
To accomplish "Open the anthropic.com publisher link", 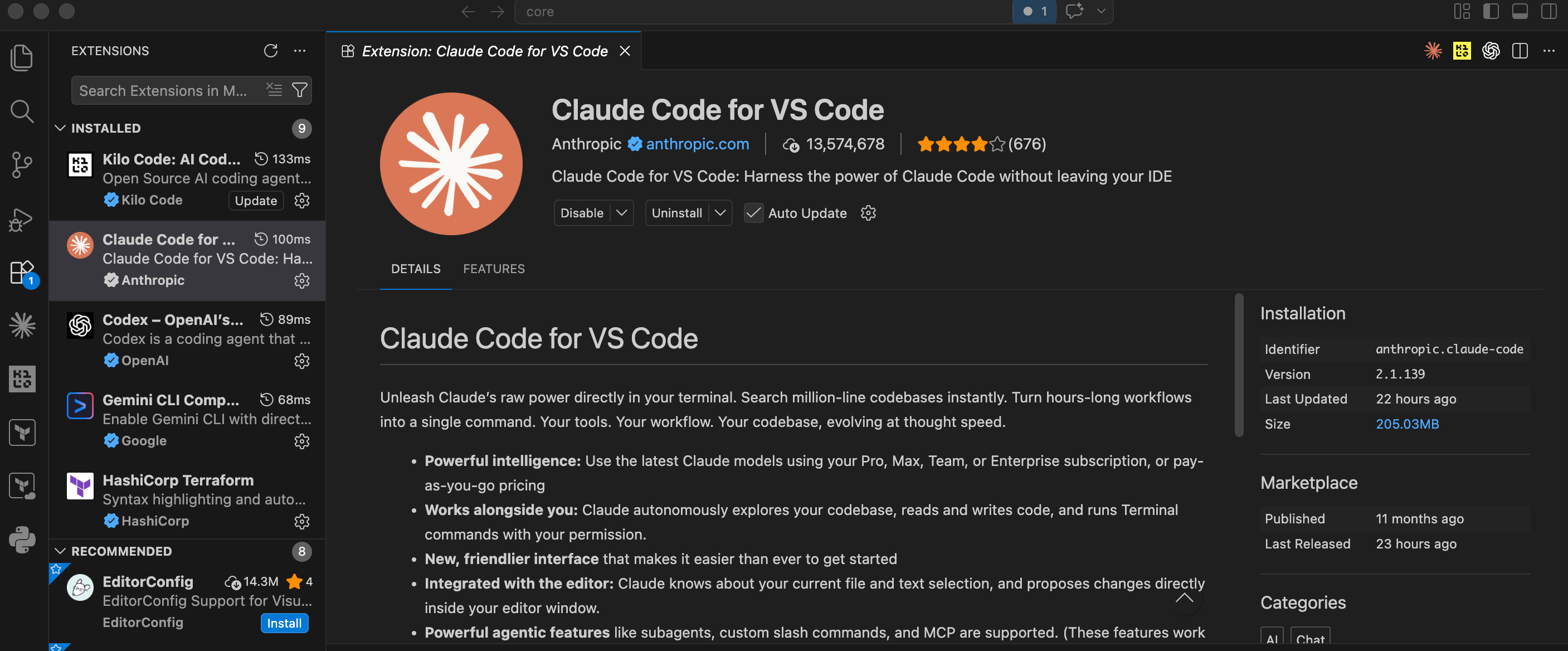I will coord(697,144).
